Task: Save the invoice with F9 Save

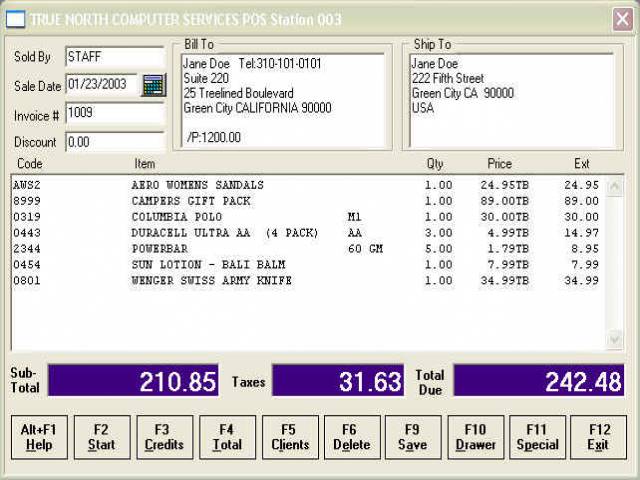Action: point(412,437)
